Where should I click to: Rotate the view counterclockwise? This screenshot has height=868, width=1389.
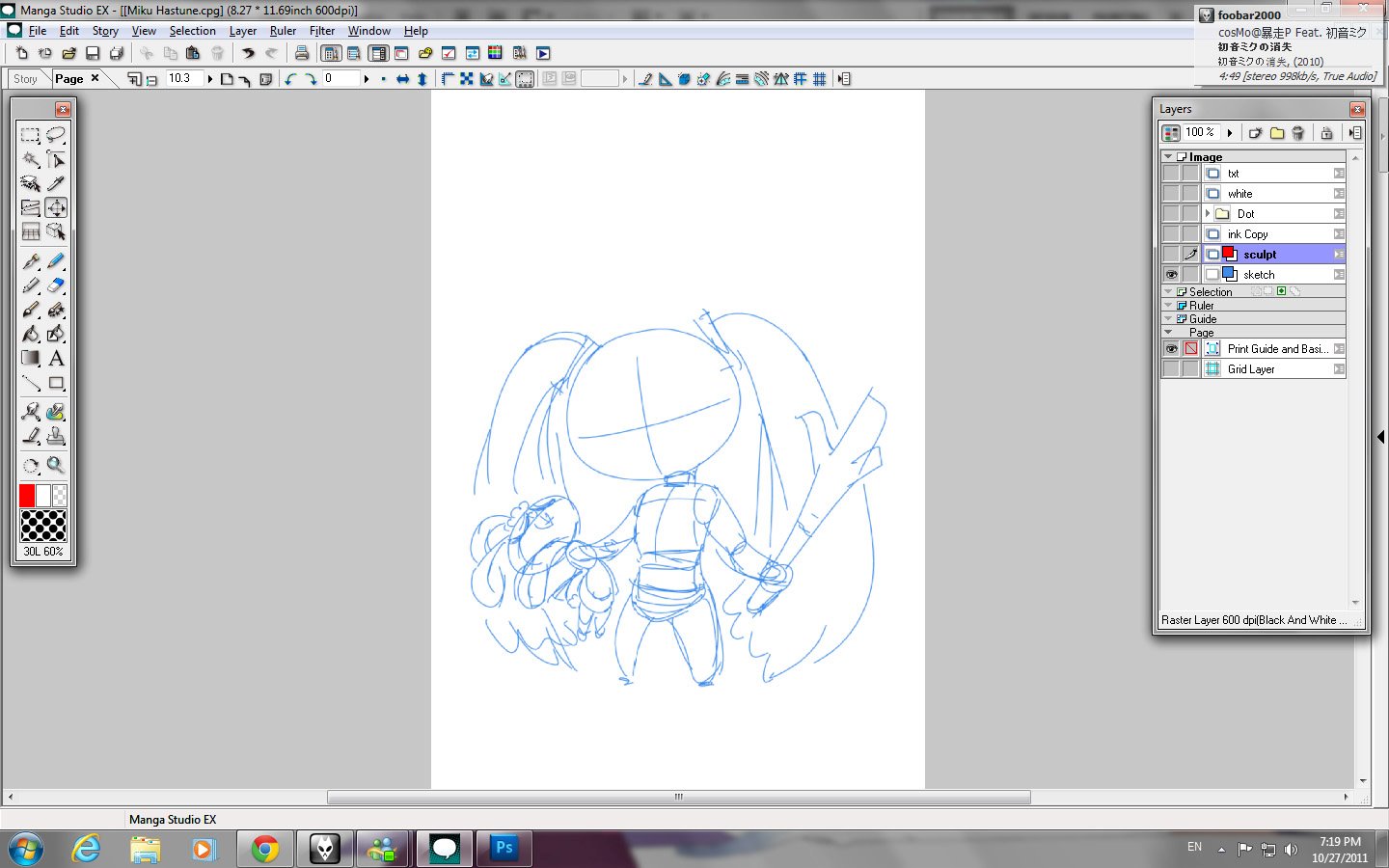[290, 79]
